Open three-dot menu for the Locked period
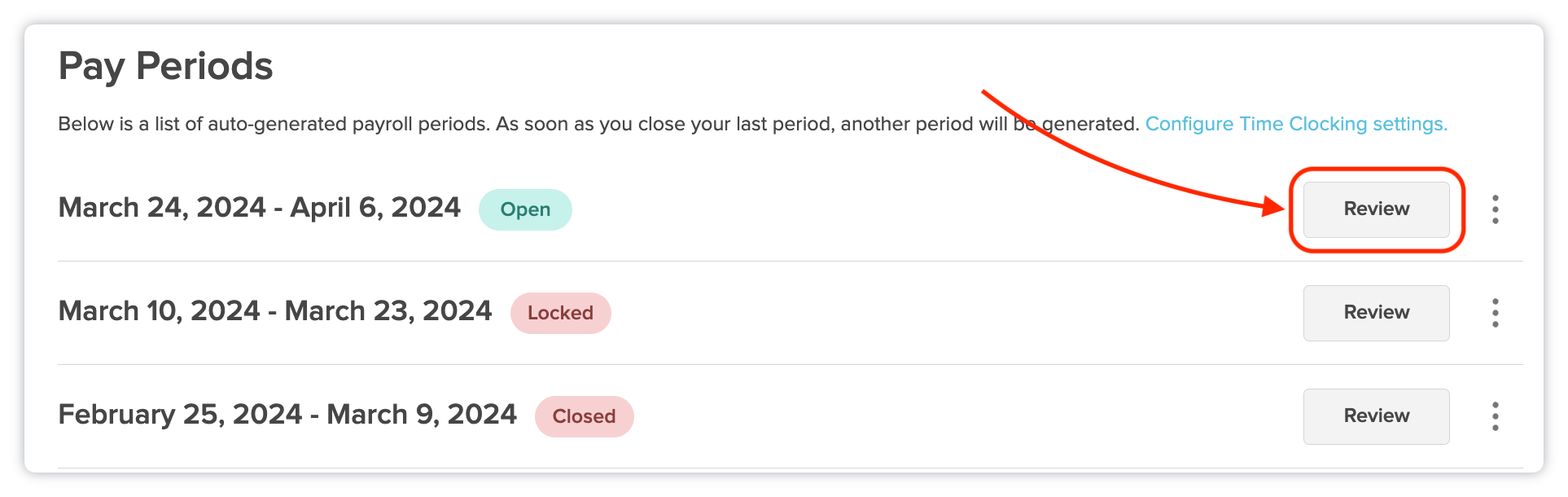The height and width of the screenshot is (497, 1568). pos(1495,313)
